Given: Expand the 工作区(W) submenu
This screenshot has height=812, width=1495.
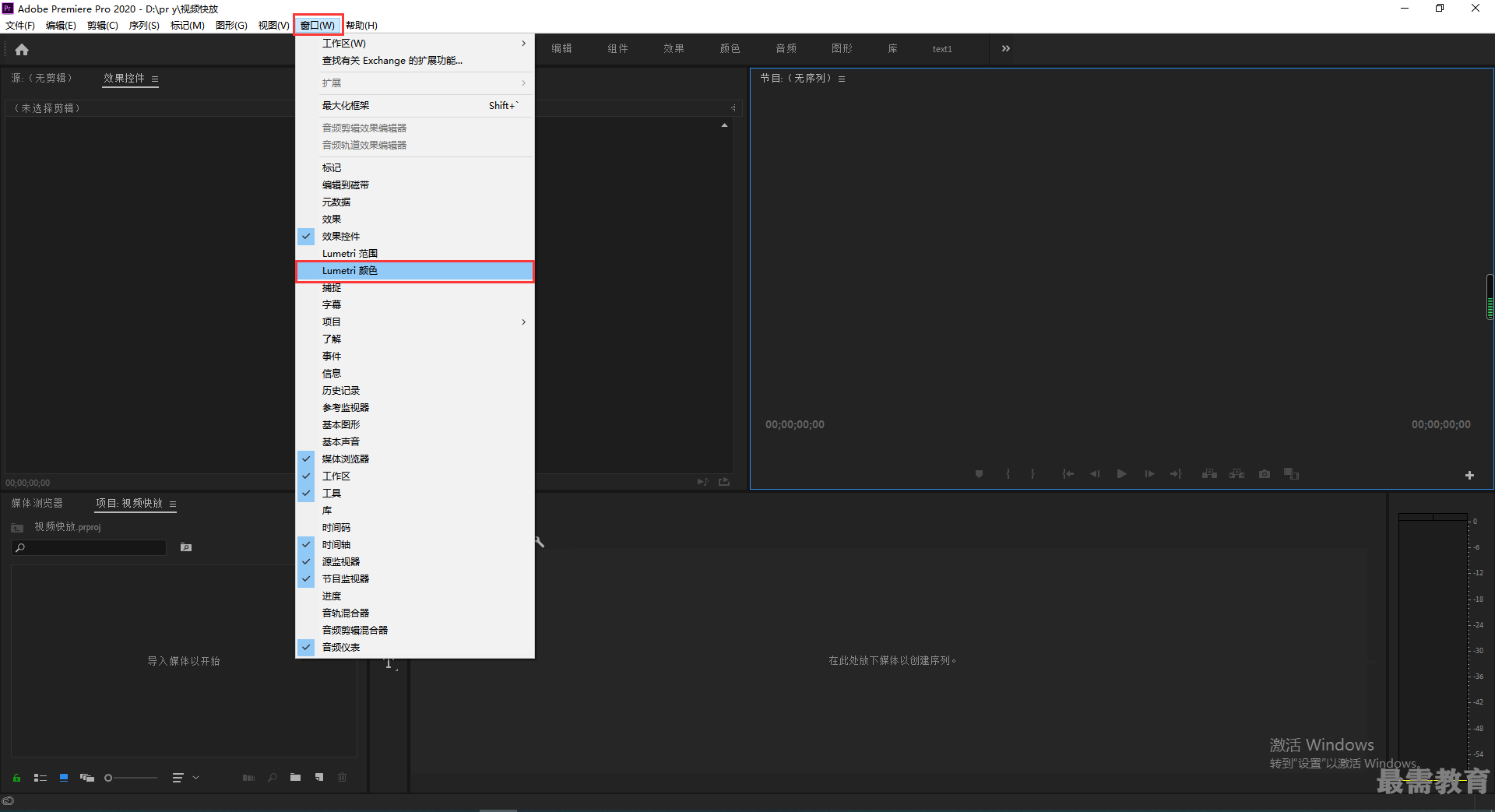Looking at the screenshot, I should click(x=415, y=44).
